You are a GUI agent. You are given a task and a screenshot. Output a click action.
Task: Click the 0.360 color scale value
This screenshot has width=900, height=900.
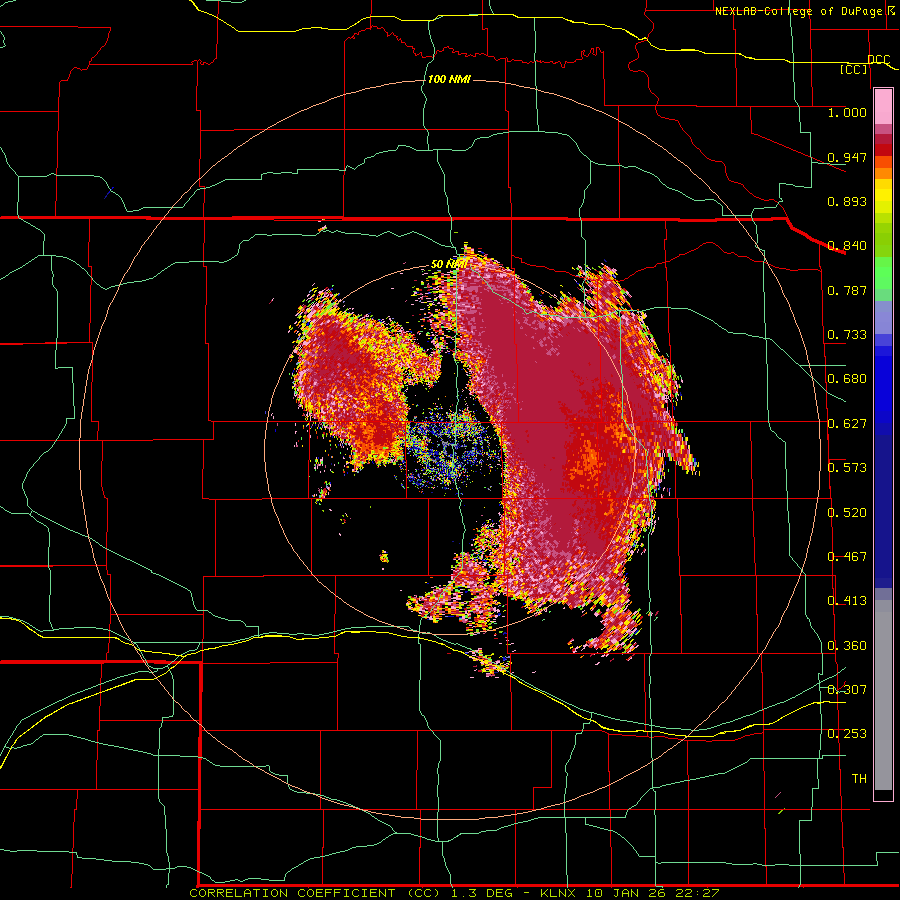tap(847, 646)
